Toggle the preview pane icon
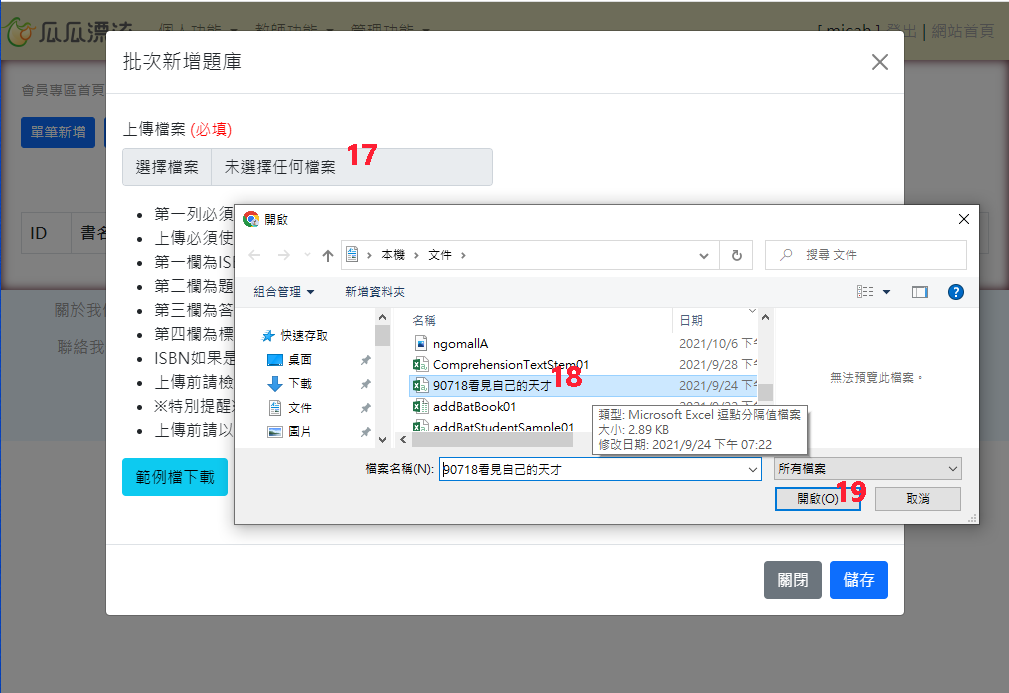This screenshot has height=693, width=1009. (920, 292)
